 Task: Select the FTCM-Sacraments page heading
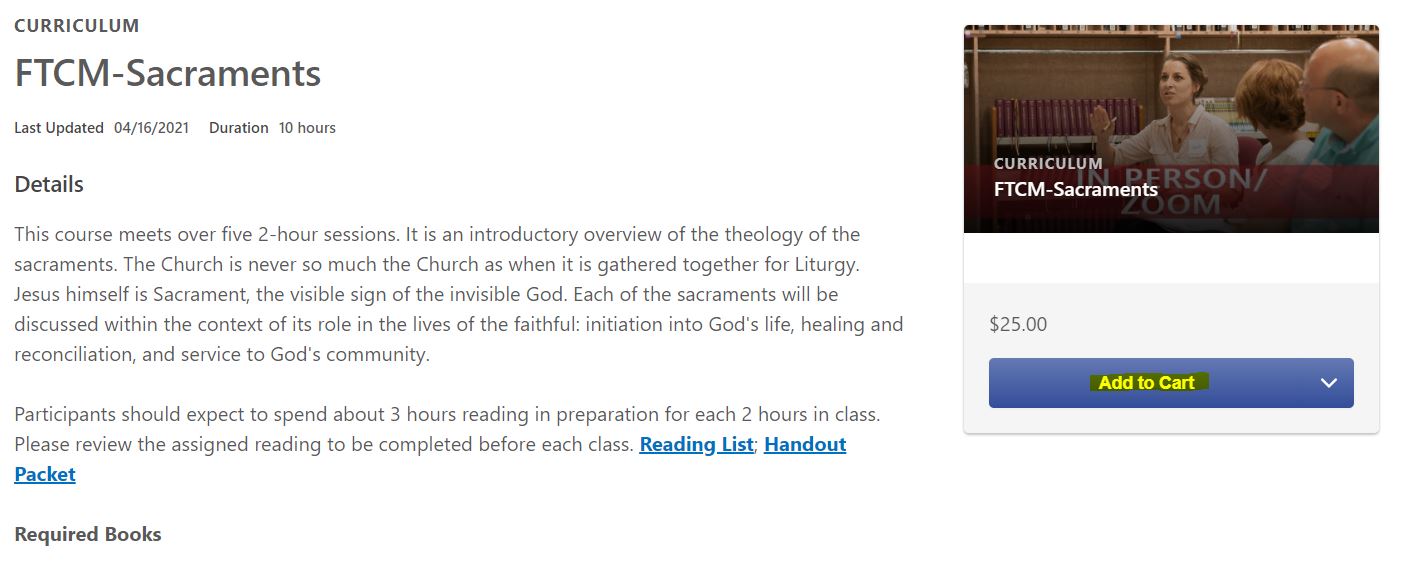168,74
